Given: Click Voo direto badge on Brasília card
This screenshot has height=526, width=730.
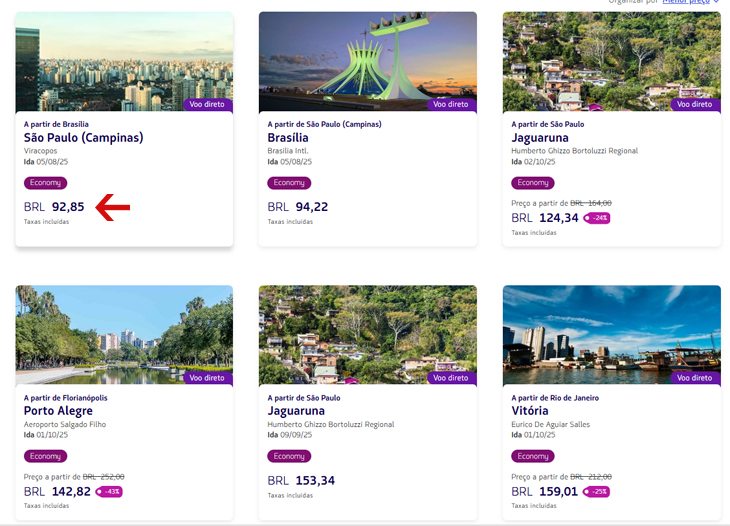Looking at the screenshot, I should coord(452,104).
